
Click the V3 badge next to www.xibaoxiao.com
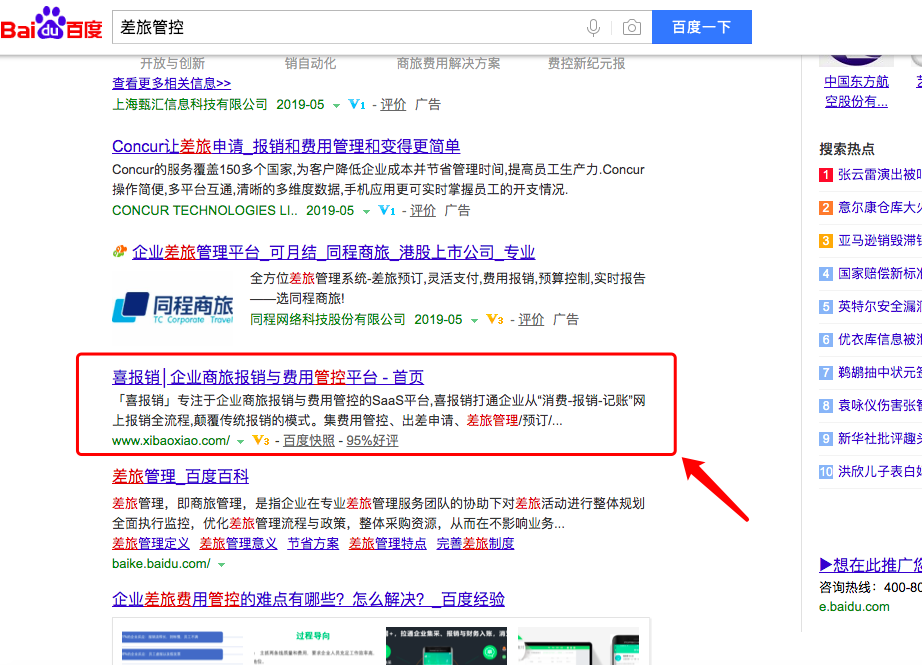click(x=261, y=441)
